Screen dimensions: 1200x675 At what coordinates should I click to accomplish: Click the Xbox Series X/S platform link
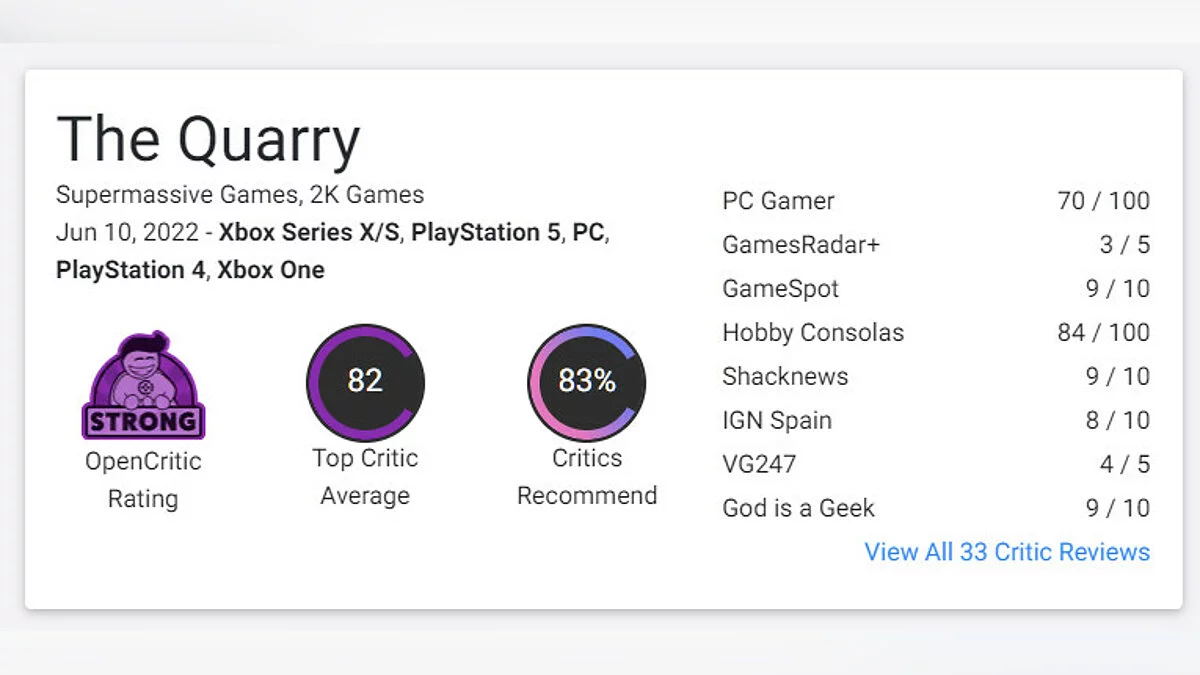(x=309, y=233)
